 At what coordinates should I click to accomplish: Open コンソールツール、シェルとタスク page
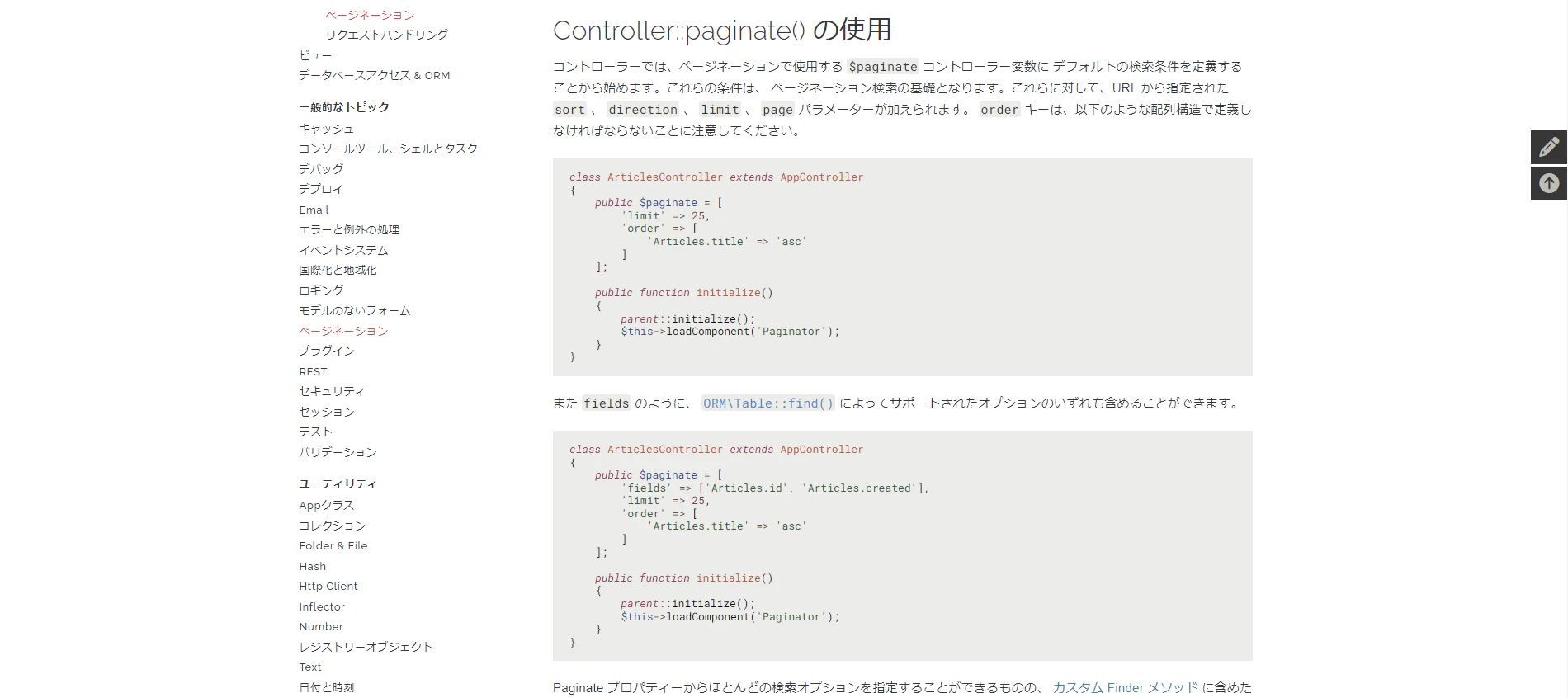(x=388, y=149)
